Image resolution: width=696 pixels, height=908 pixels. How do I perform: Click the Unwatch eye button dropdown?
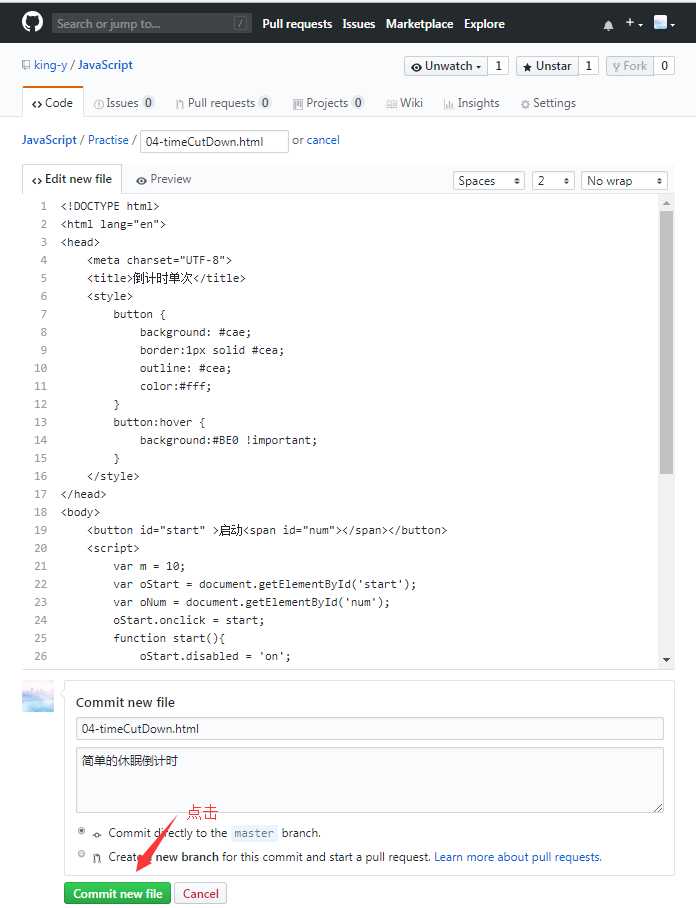point(446,66)
